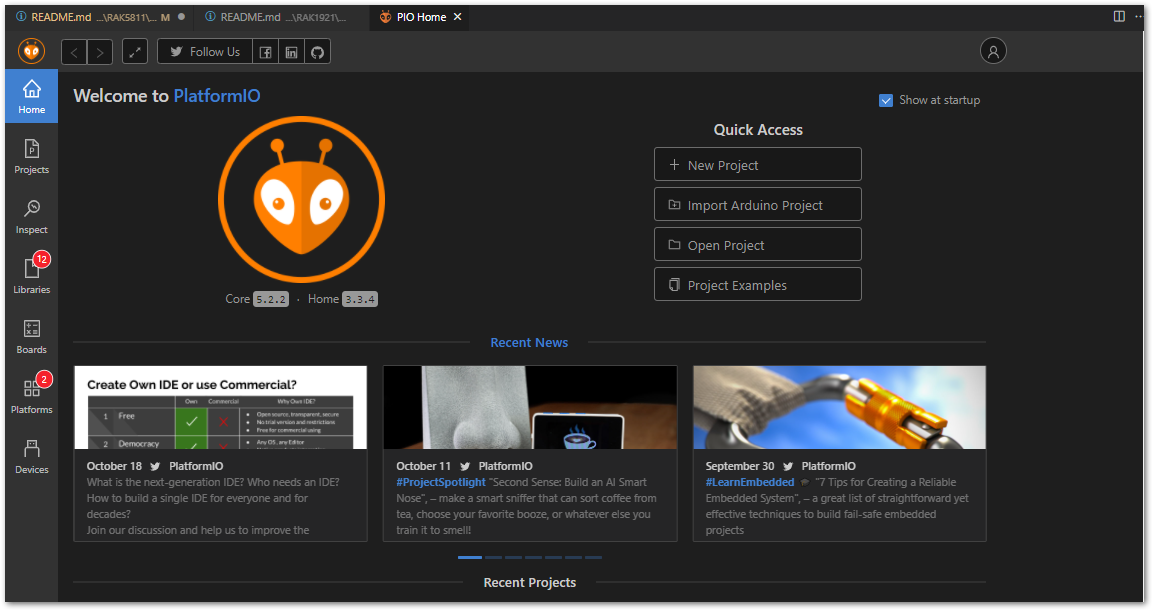
Task: Open the user account icon
Action: [x=993, y=51]
